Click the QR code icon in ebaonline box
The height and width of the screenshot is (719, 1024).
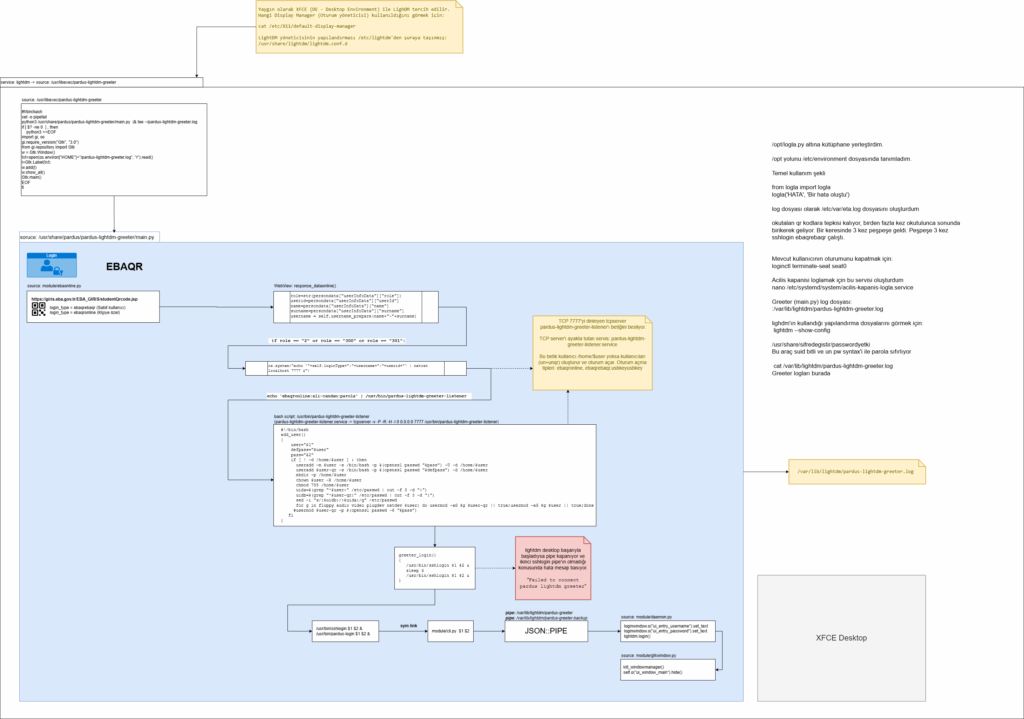(x=39, y=309)
